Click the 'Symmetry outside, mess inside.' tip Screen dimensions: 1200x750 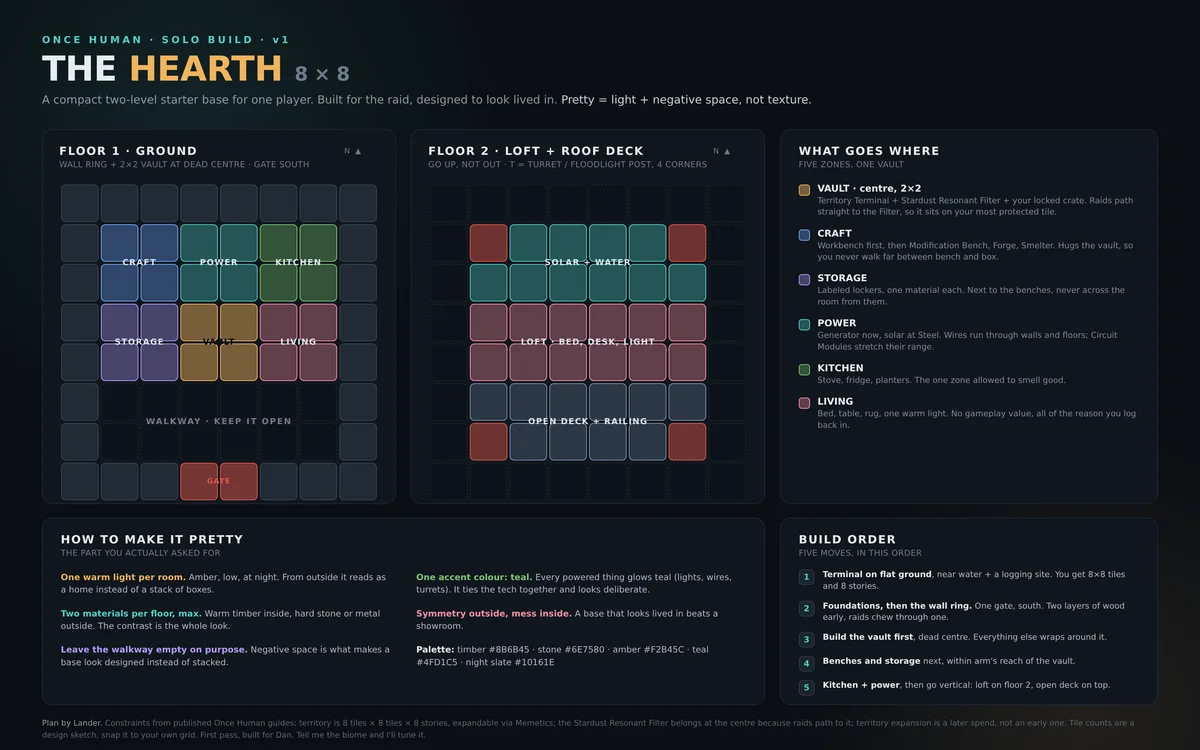click(x=494, y=613)
